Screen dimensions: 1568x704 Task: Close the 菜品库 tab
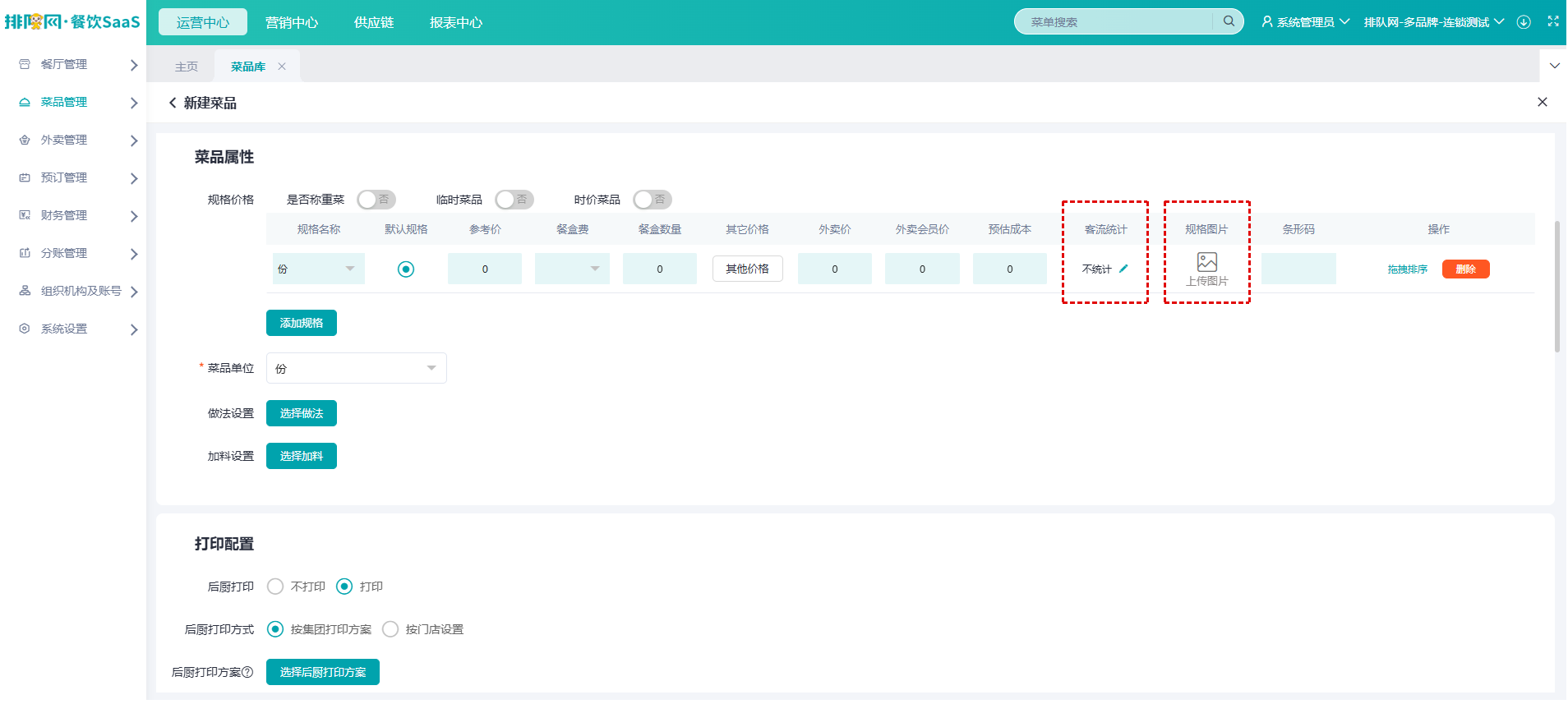(x=282, y=67)
